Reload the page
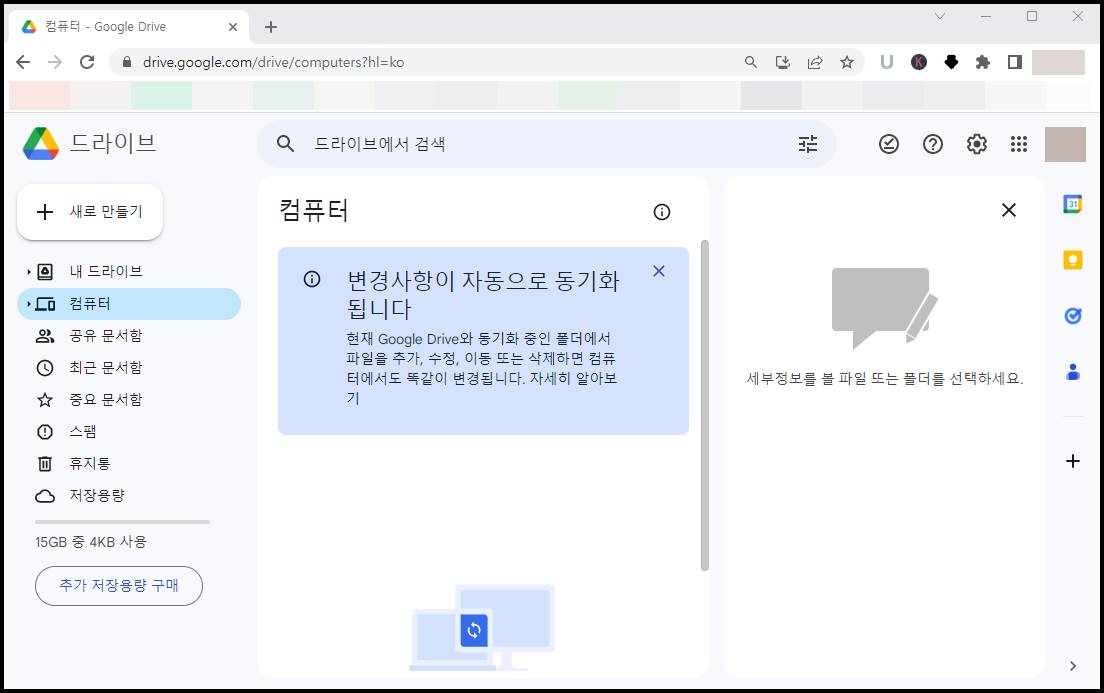 (x=87, y=62)
